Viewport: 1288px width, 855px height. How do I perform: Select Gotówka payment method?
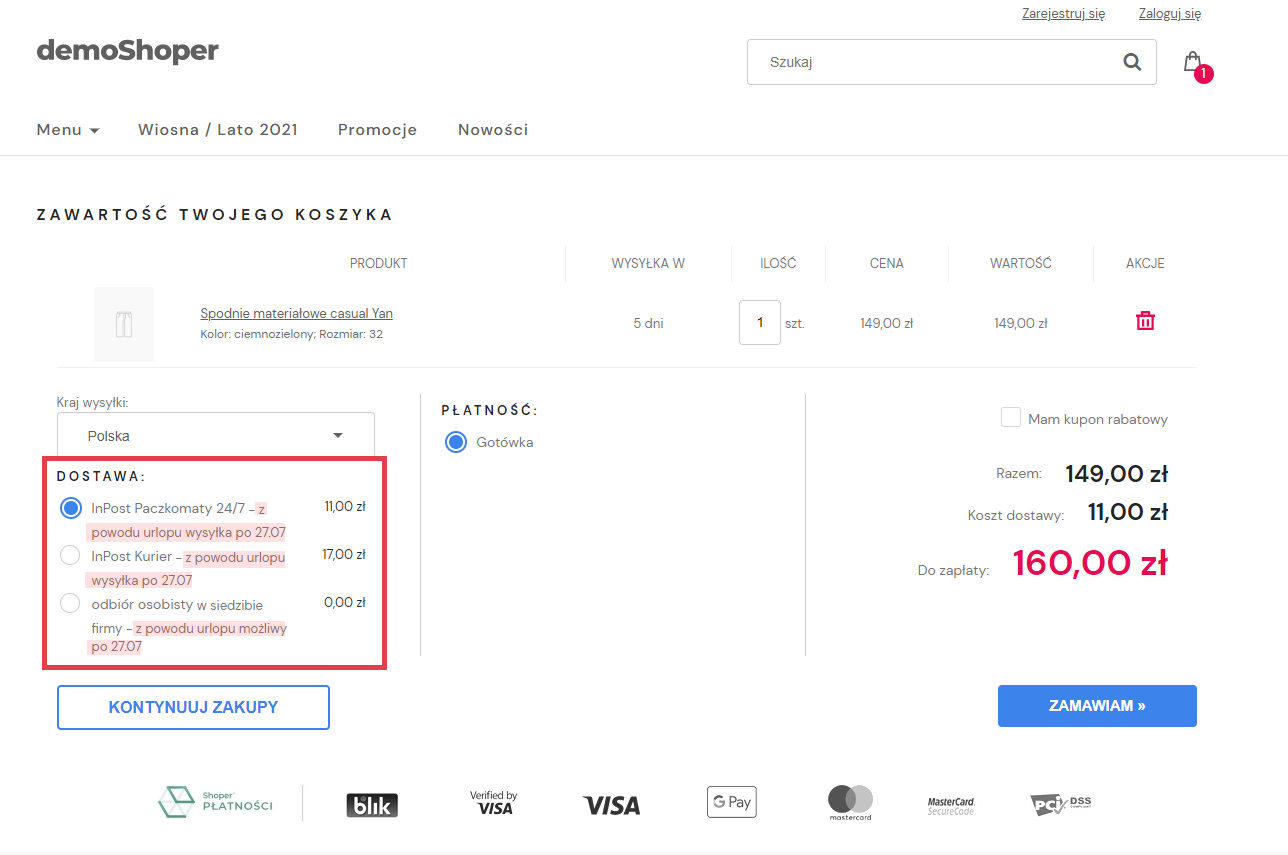(456, 442)
